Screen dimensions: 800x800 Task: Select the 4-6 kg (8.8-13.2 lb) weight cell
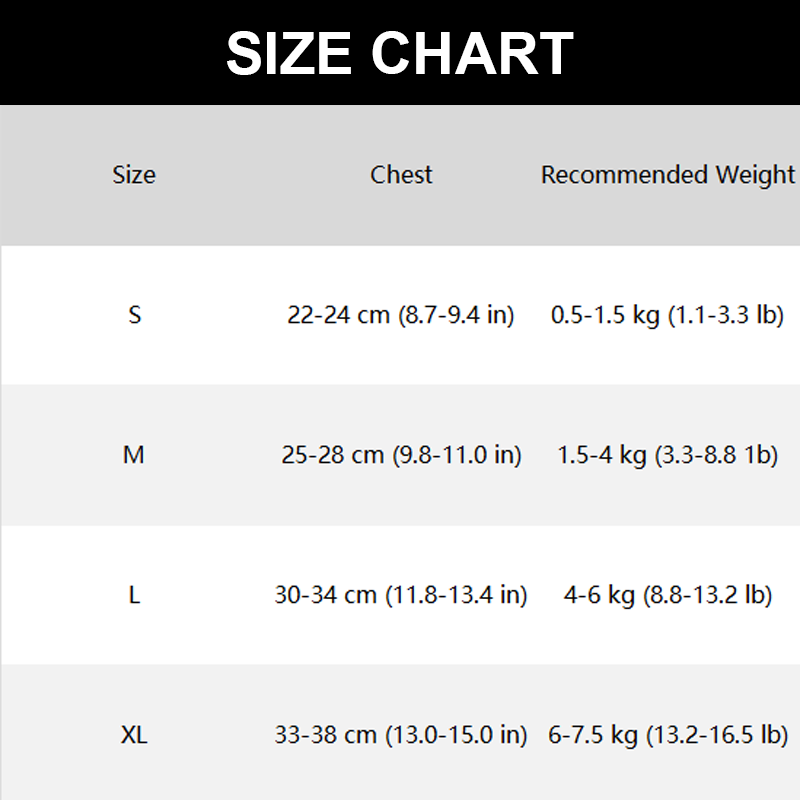coord(668,595)
